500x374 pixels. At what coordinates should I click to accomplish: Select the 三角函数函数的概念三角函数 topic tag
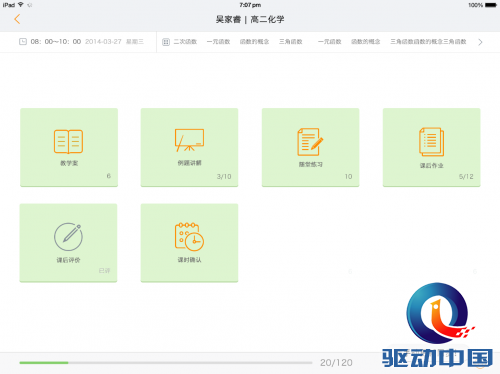click(428, 42)
